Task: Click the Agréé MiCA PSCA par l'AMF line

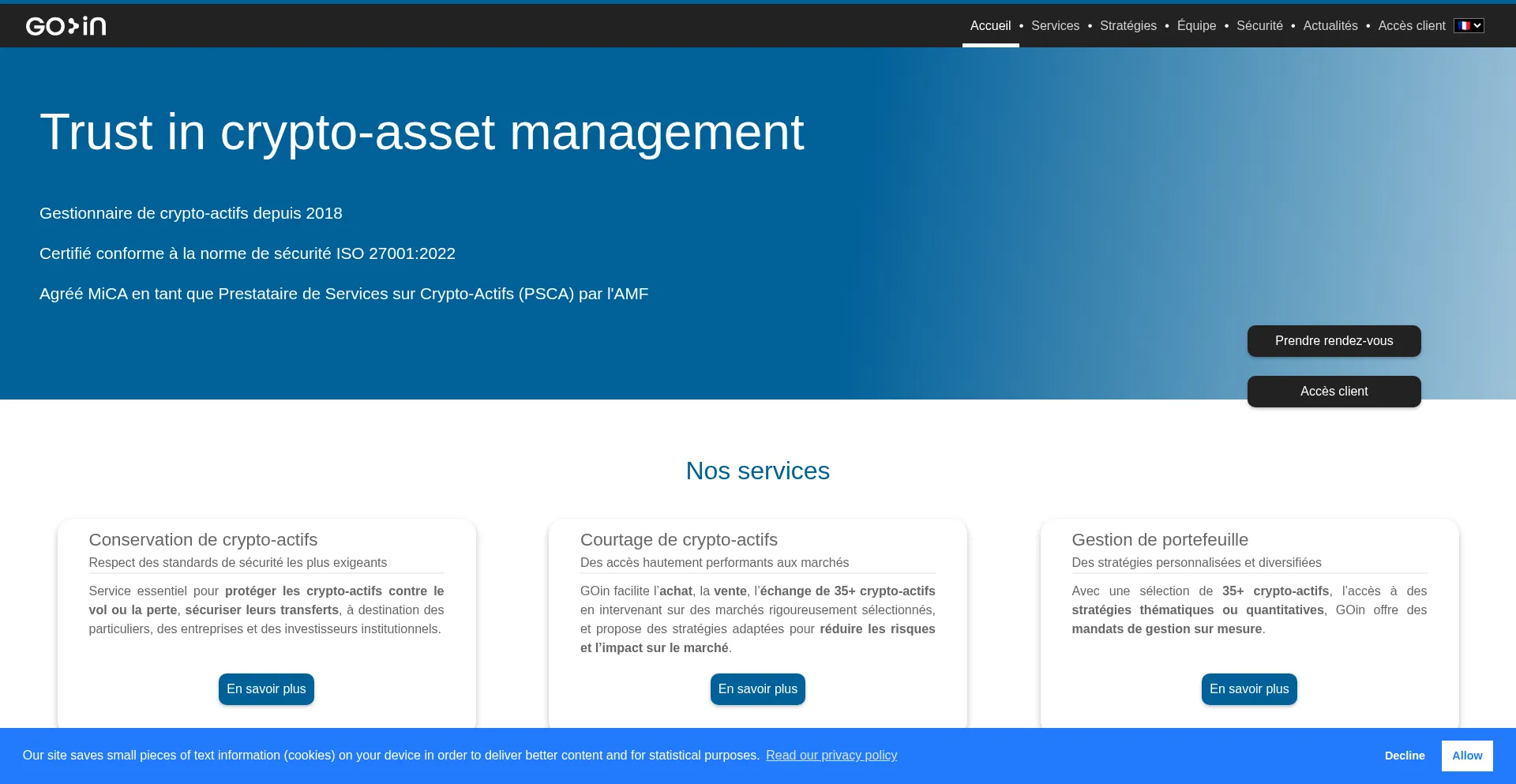Action: (x=343, y=294)
